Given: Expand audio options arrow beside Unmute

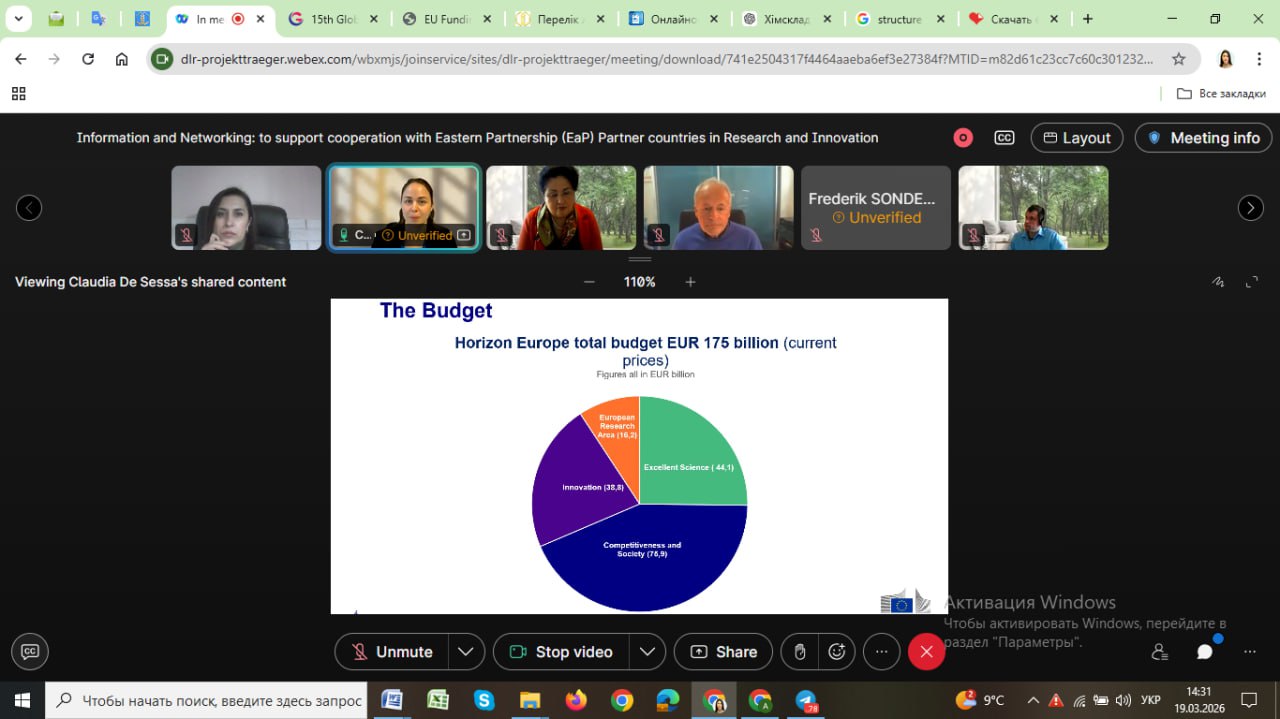Looking at the screenshot, I should 466,651.
